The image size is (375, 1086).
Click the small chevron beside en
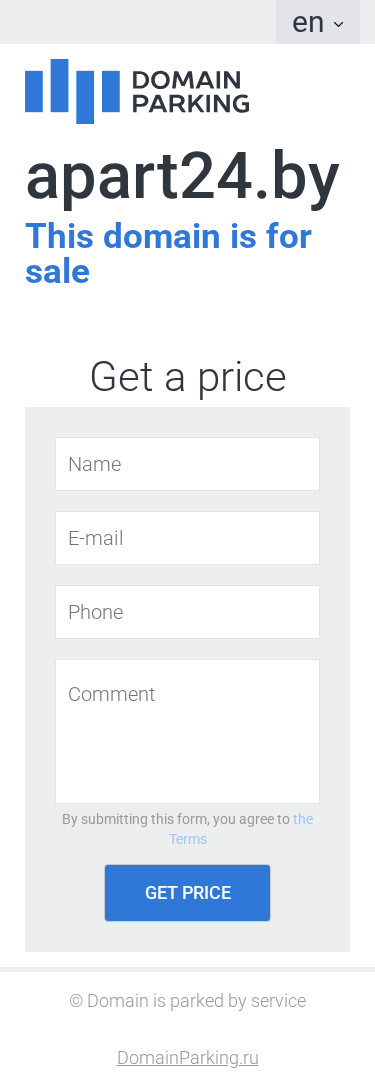(x=338, y=24)
